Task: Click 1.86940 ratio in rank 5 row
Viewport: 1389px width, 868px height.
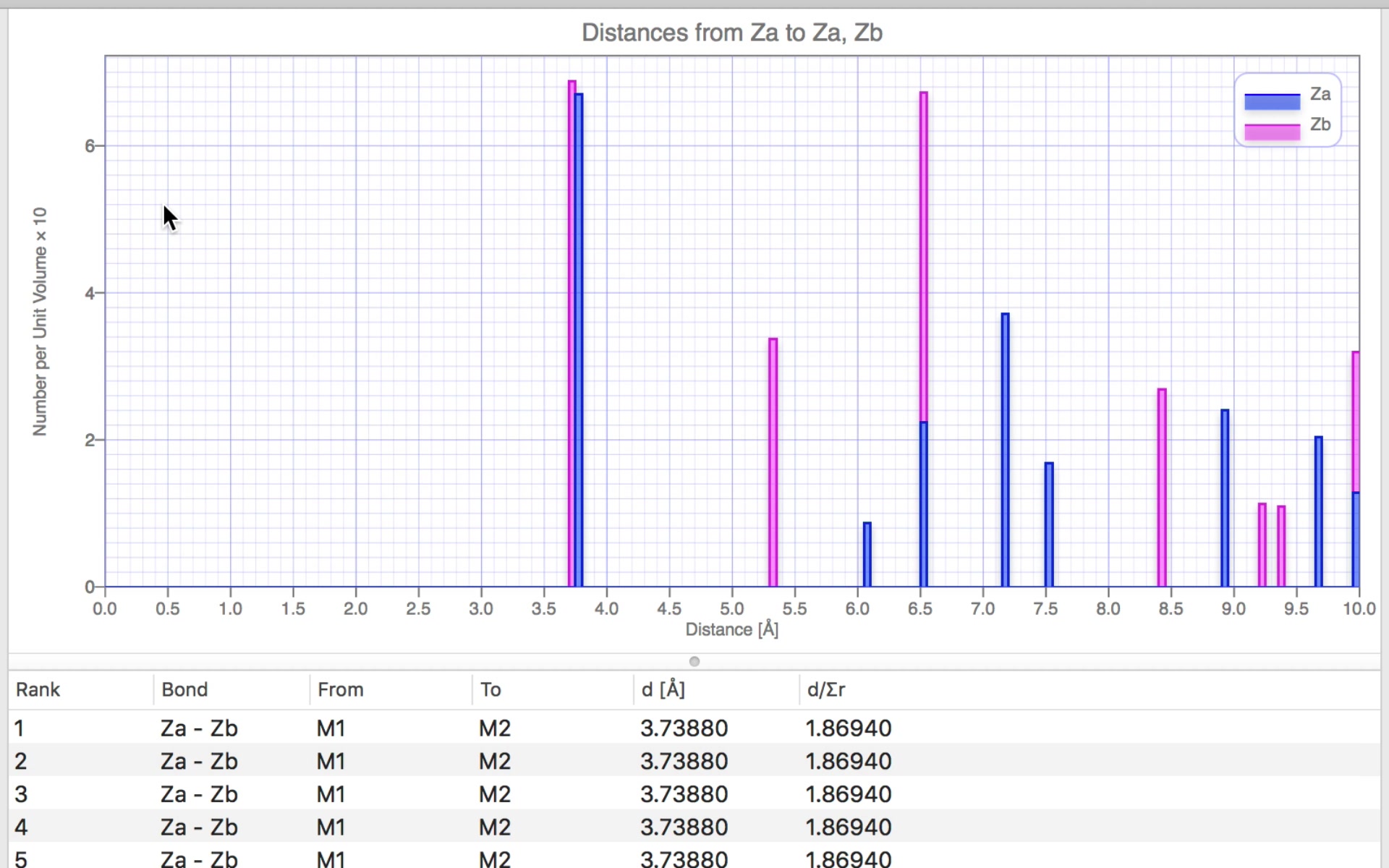Action: tap(849, 859)
